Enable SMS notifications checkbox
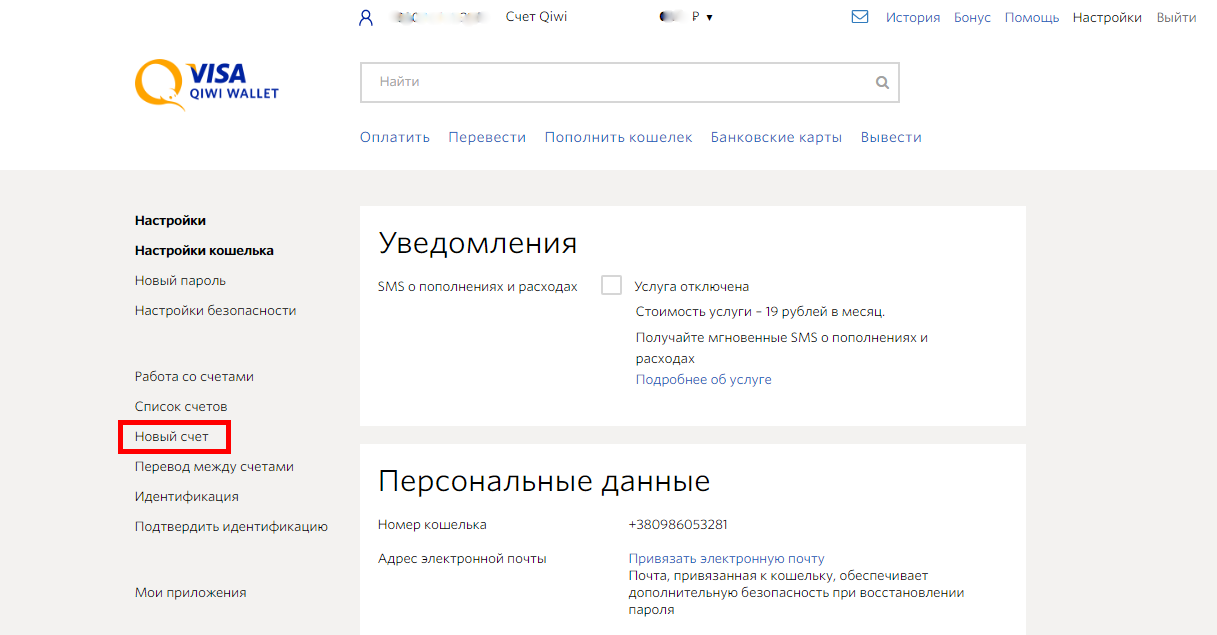 coord(611,286)
